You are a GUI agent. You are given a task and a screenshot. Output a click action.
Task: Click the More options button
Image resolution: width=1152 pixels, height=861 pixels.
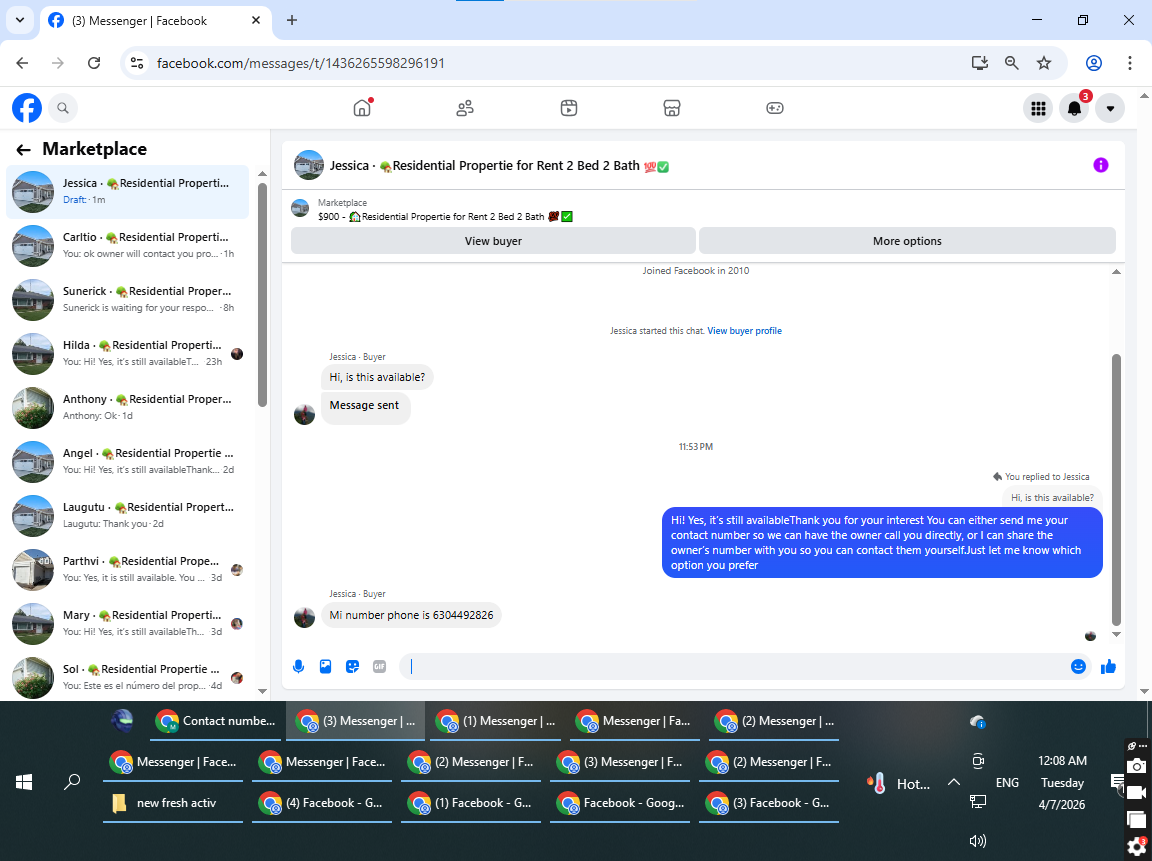[x=907, y=241]
